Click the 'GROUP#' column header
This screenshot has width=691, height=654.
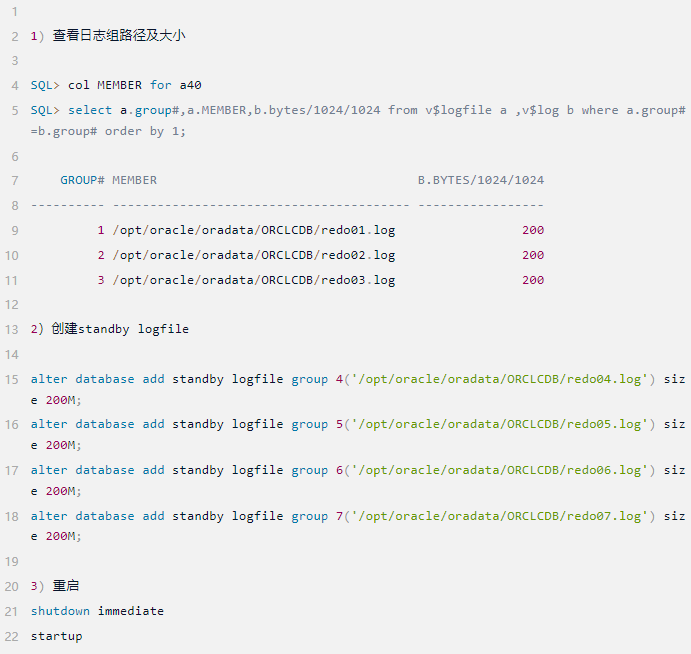pyautogui.click(x=83, y=180)
